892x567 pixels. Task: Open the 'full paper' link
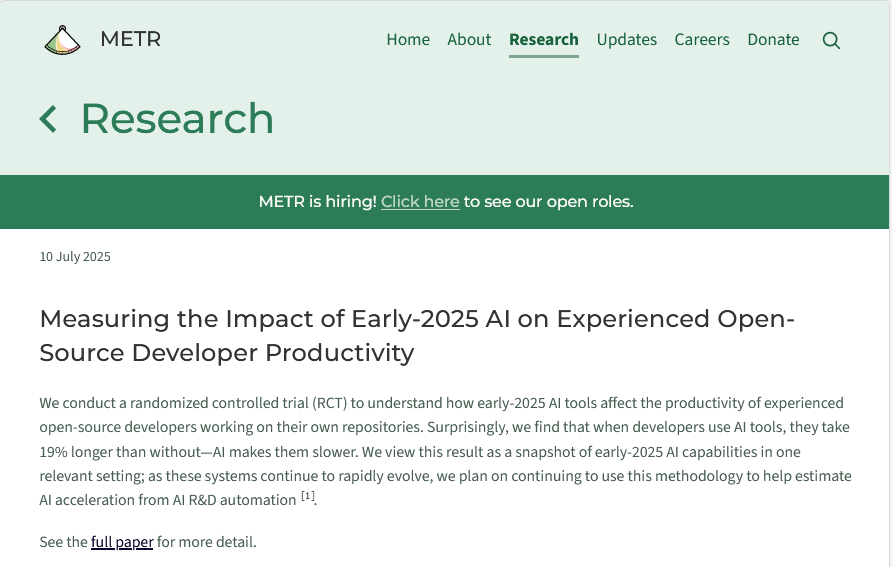click(x=122, y=542)
